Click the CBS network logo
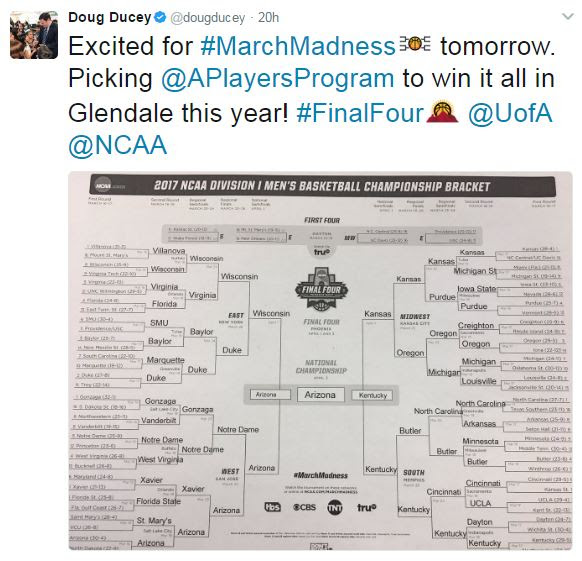582x561 pixels. pyautogui.click(x=304, y=507)
